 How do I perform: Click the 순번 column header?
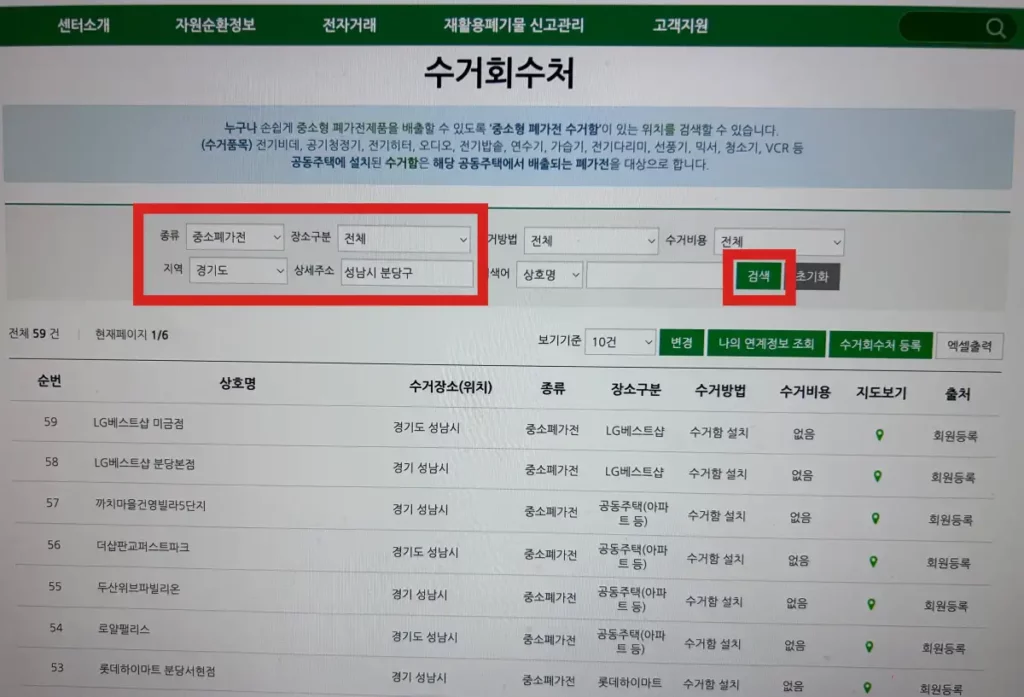[50, 381]
